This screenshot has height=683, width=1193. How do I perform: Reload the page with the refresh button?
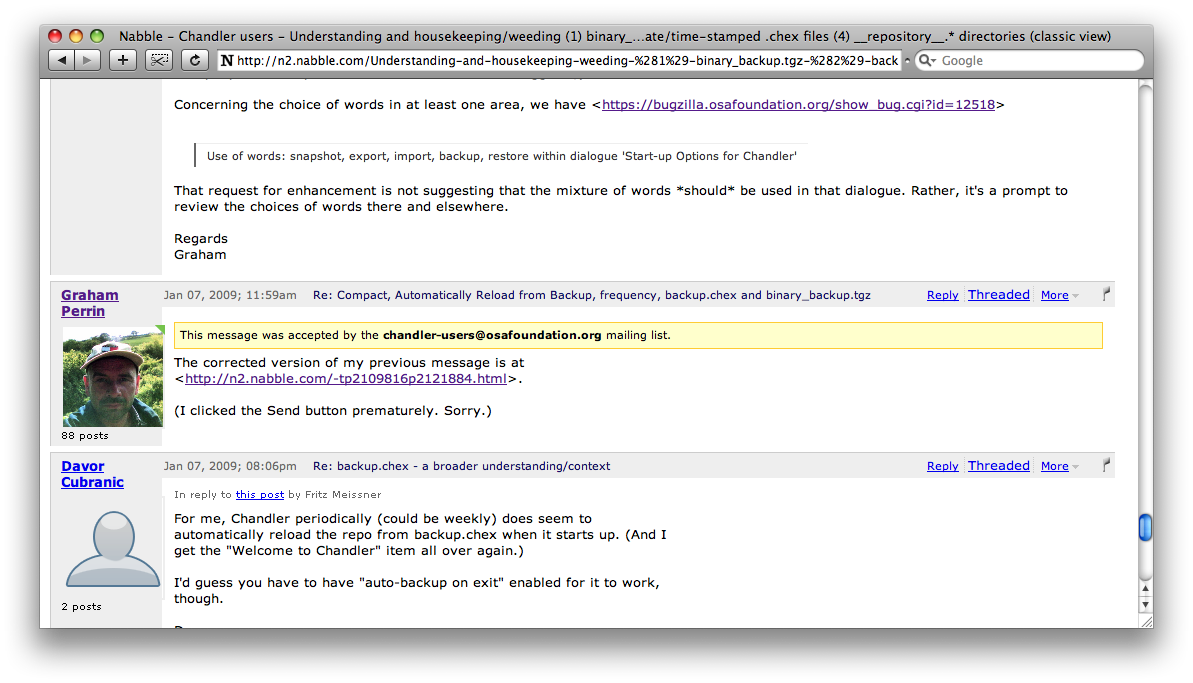[194, 60]
